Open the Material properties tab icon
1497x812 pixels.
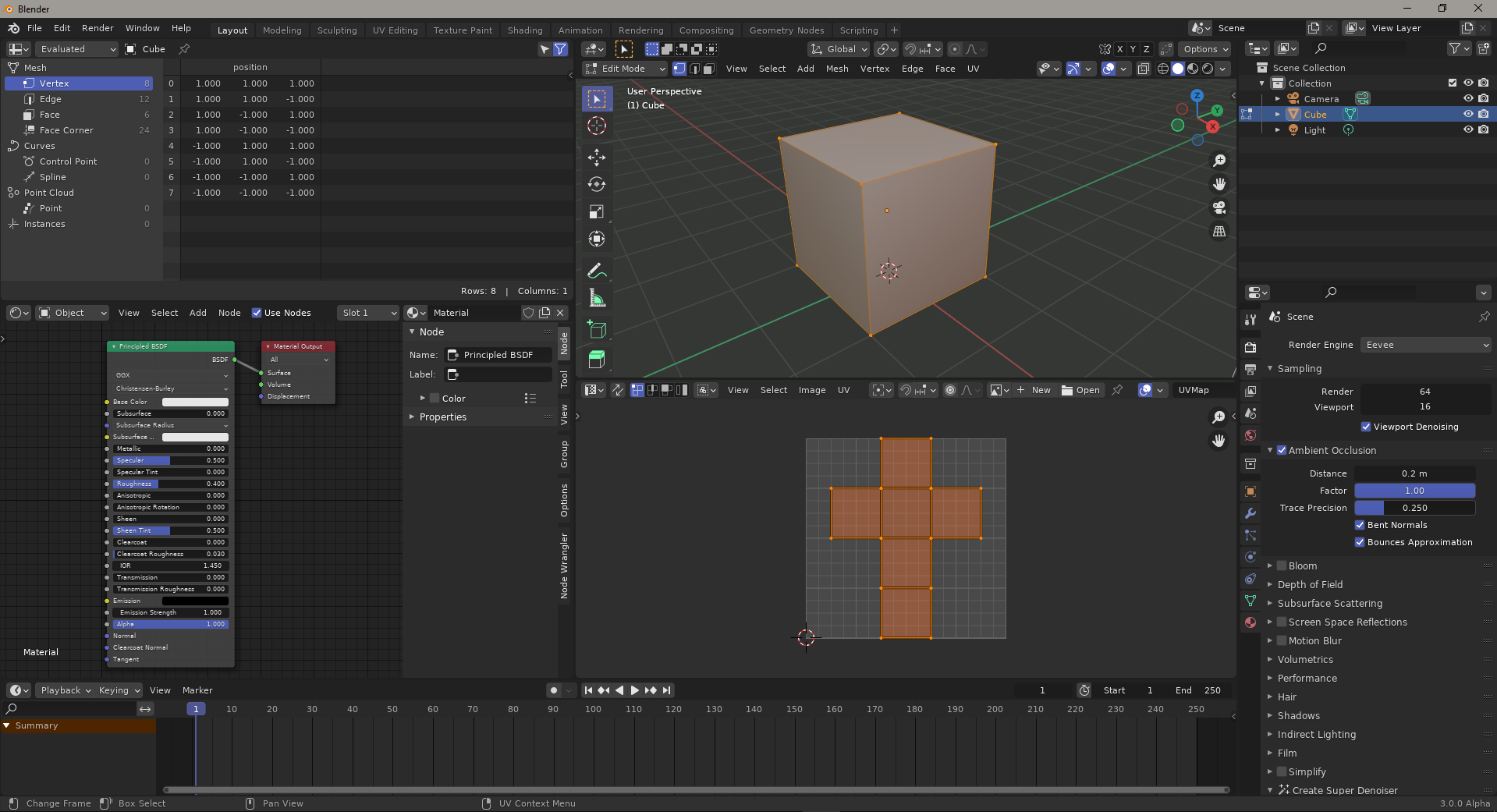[x=1250, y=622]
